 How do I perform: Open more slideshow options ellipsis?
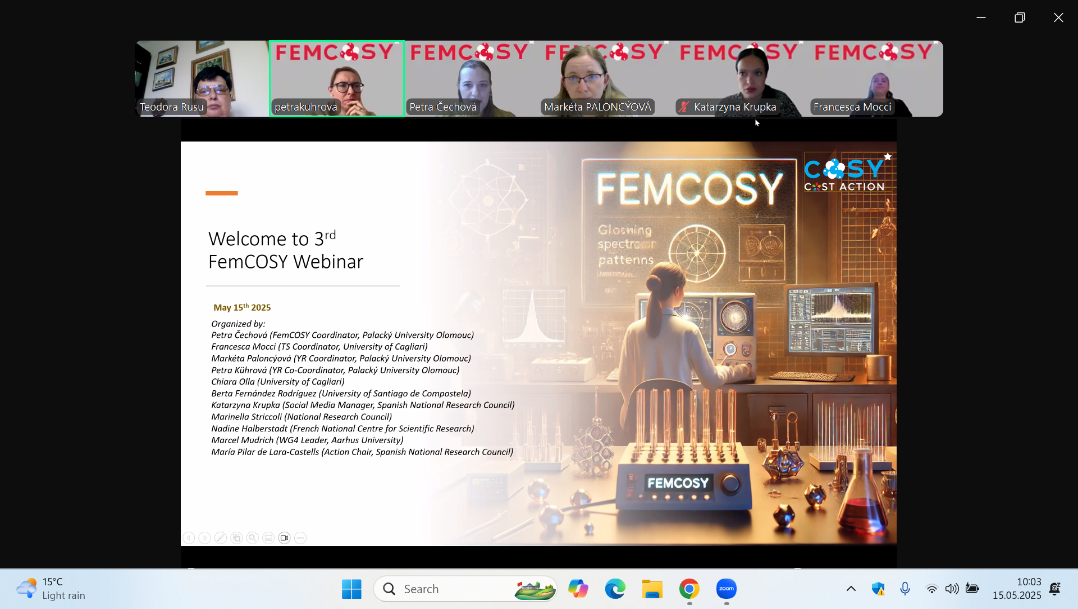click(x=300, y=537)
